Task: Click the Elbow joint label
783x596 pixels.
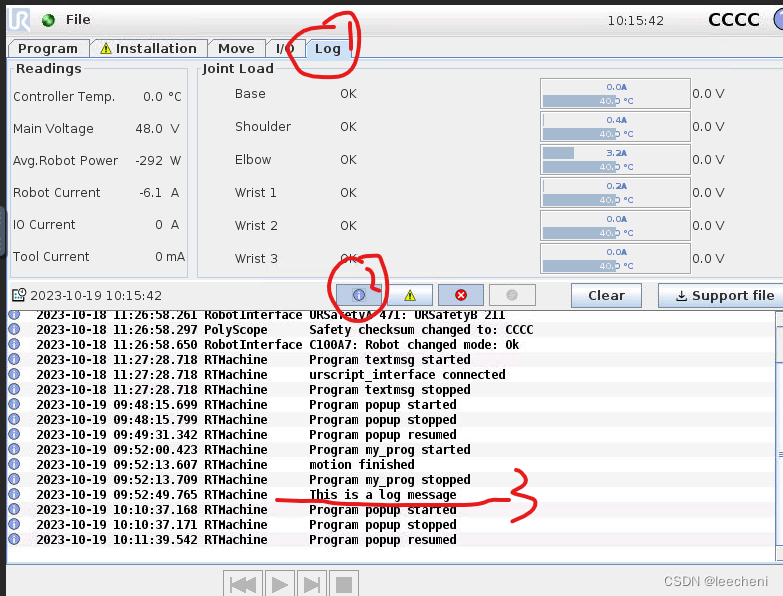Action: 253,160
